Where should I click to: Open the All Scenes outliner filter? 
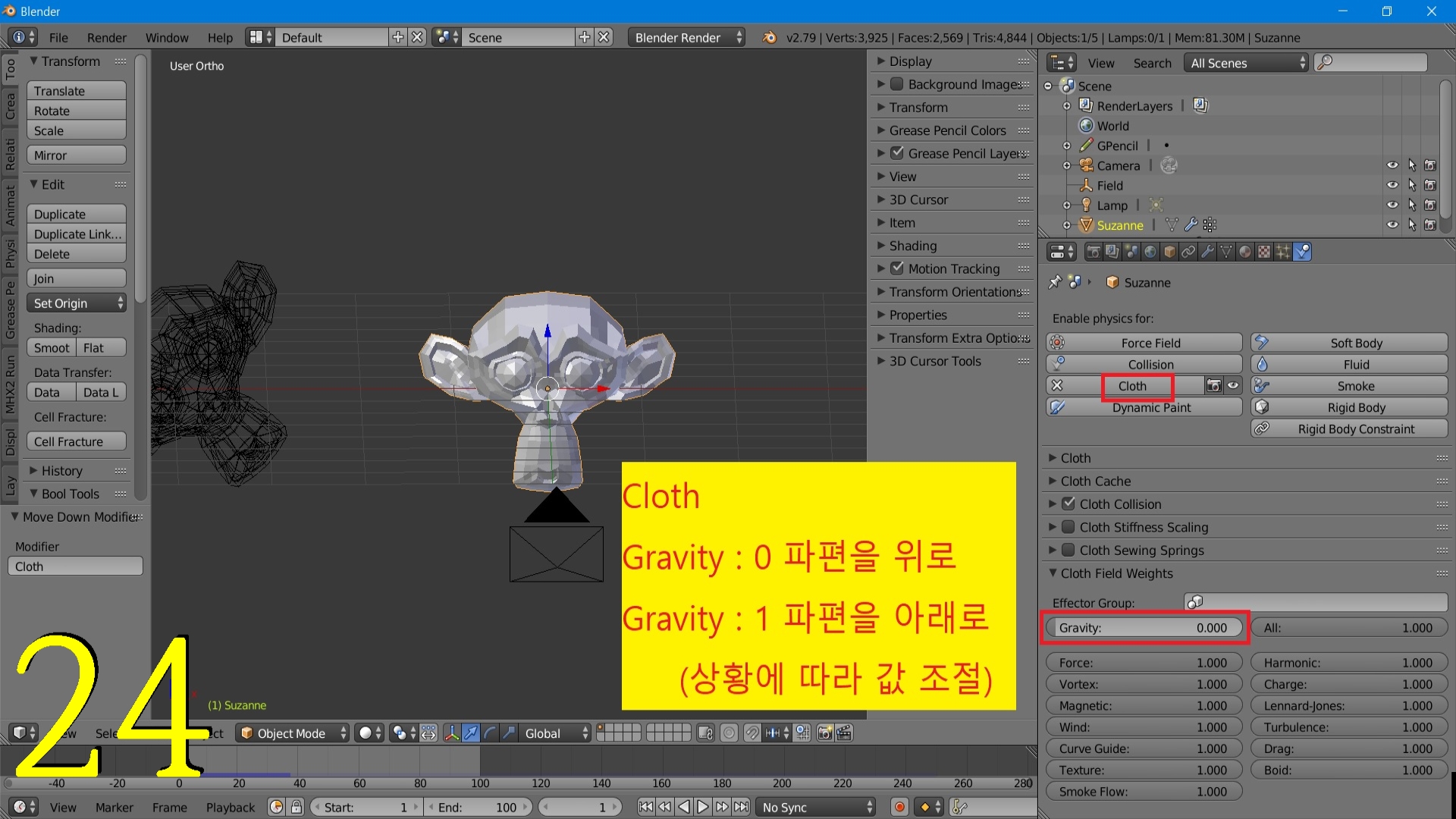1246,63
